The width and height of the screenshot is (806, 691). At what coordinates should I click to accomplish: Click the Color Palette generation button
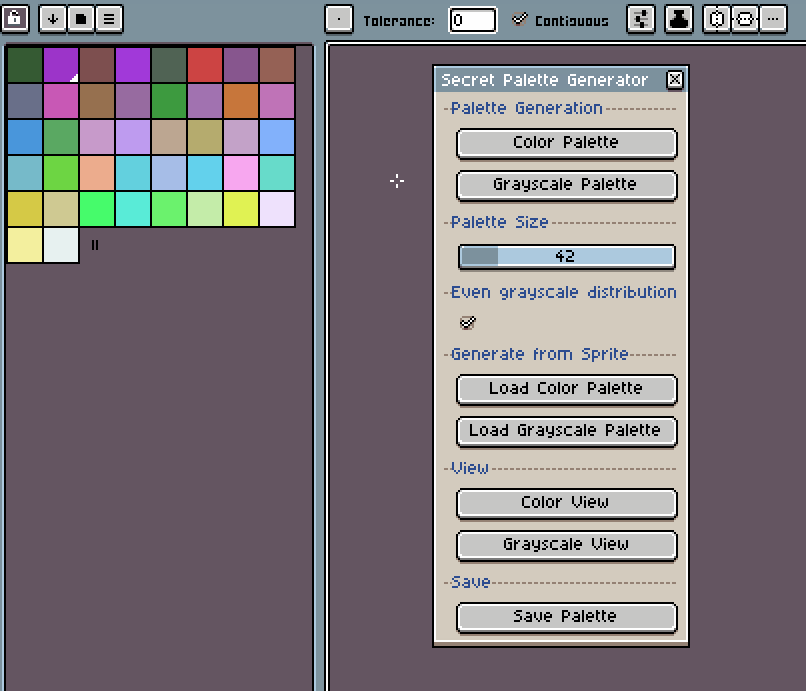[566, 143]
